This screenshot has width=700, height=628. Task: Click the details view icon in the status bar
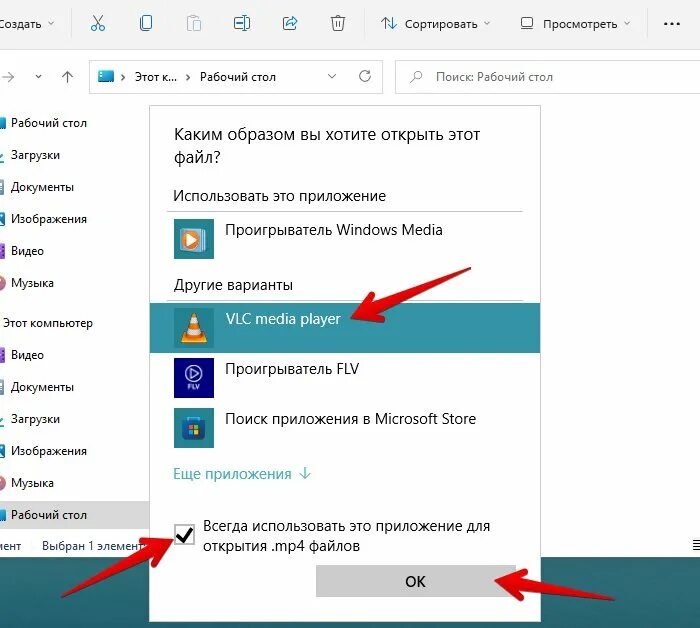coord(696,545)
